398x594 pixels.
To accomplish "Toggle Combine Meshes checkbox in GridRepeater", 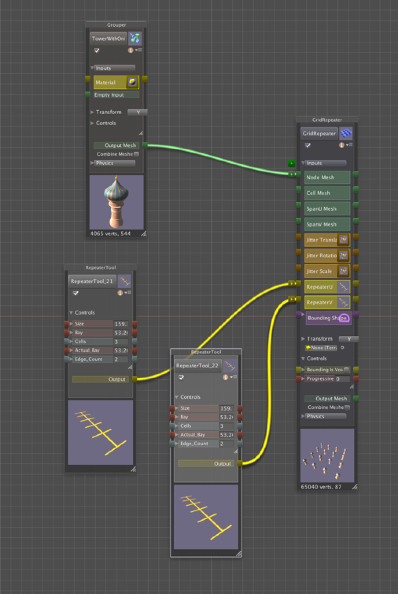I will coord(347,407).
